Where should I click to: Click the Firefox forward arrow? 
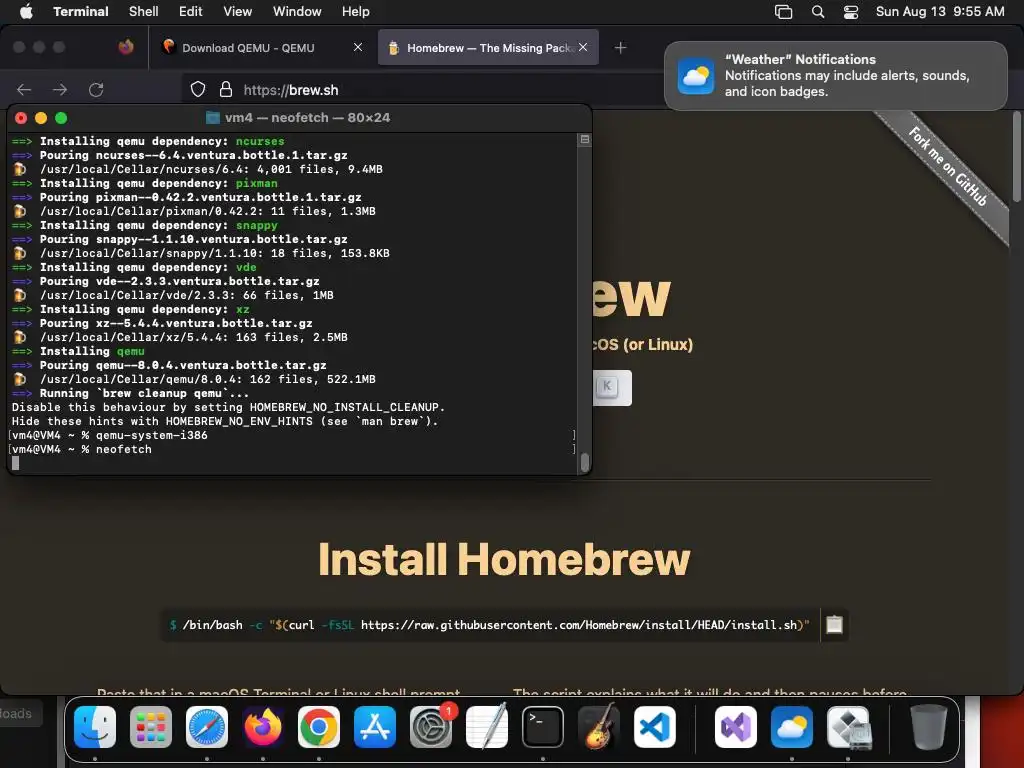[59, 89]
